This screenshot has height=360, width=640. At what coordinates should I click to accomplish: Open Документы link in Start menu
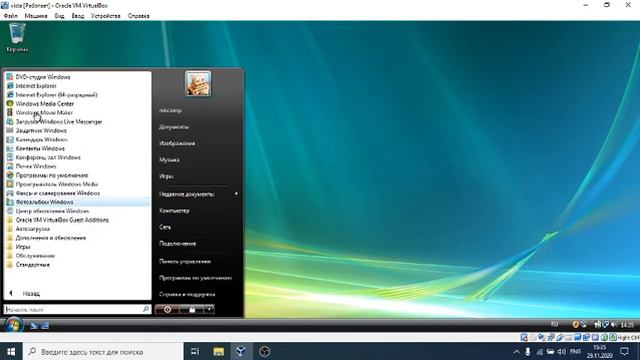(x=174, y=127)
